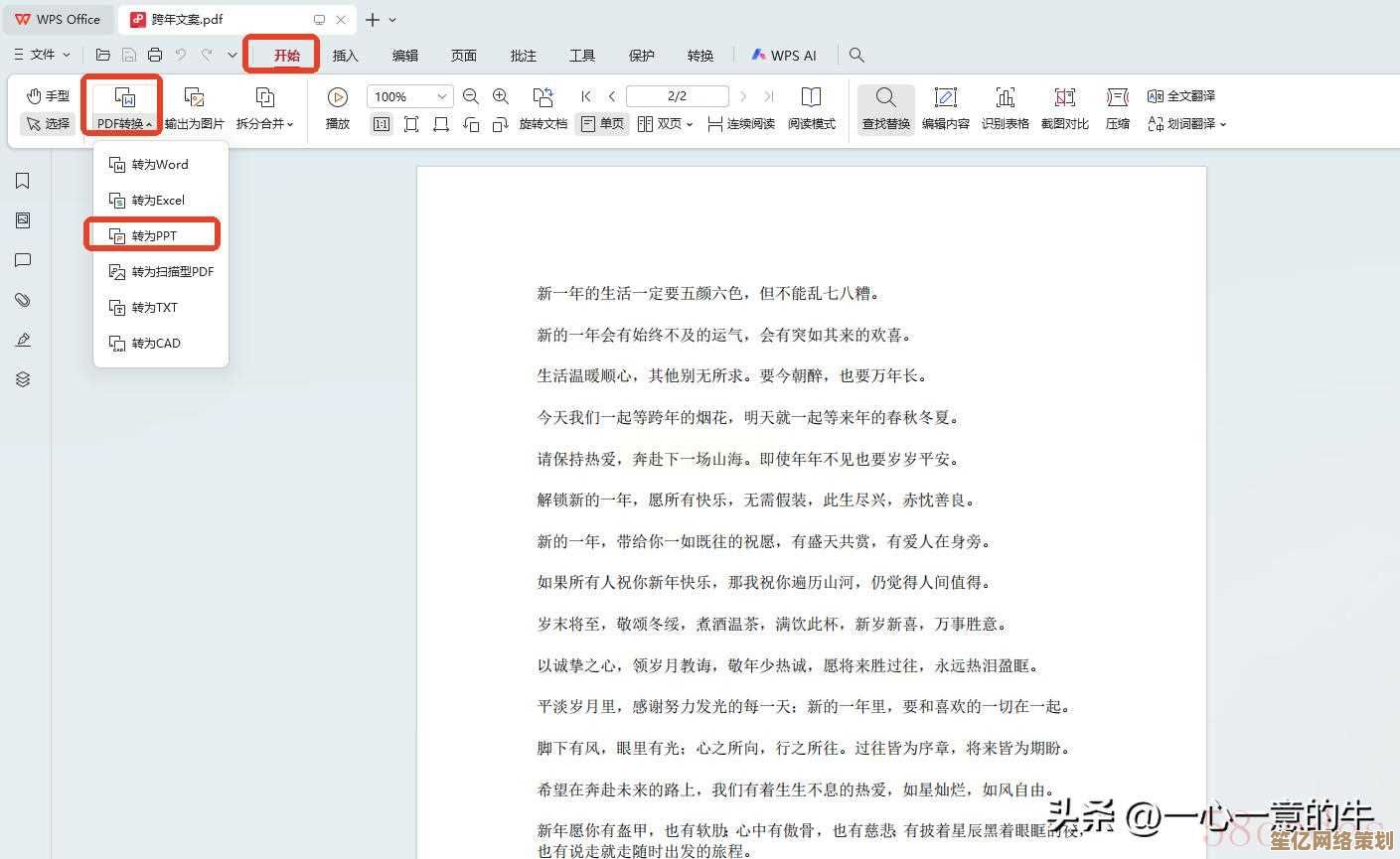Screen dimensions: 1400x859
Task: Open the bookmark panel in left sidebar
Action: [23, 181]
